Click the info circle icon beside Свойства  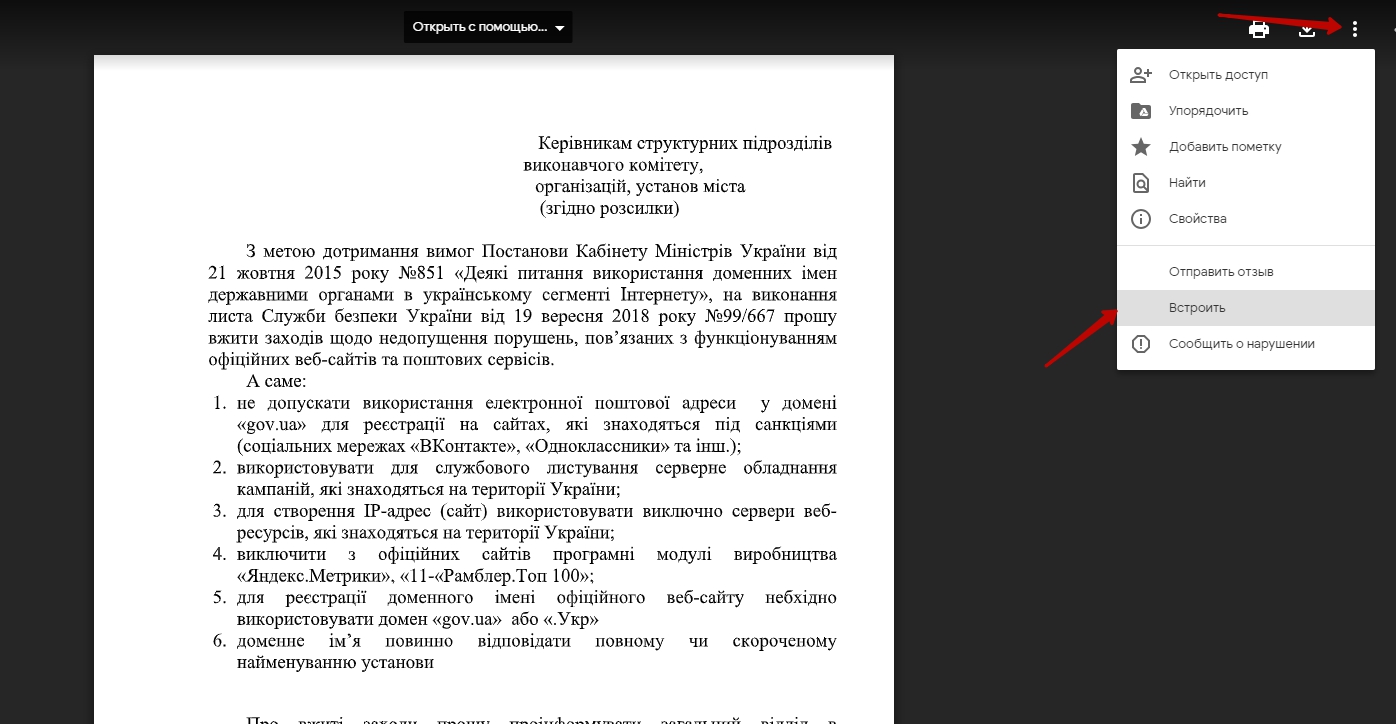[x=1141, y=219]
